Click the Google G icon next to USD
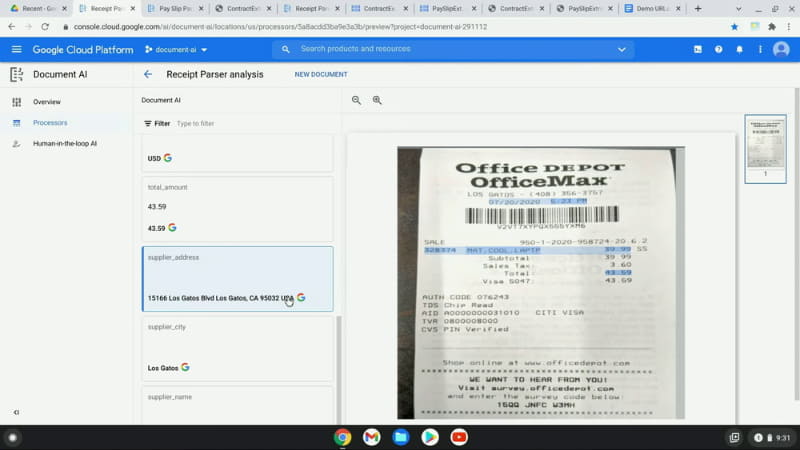The image size is (800, 450). (x=168, y=158)
